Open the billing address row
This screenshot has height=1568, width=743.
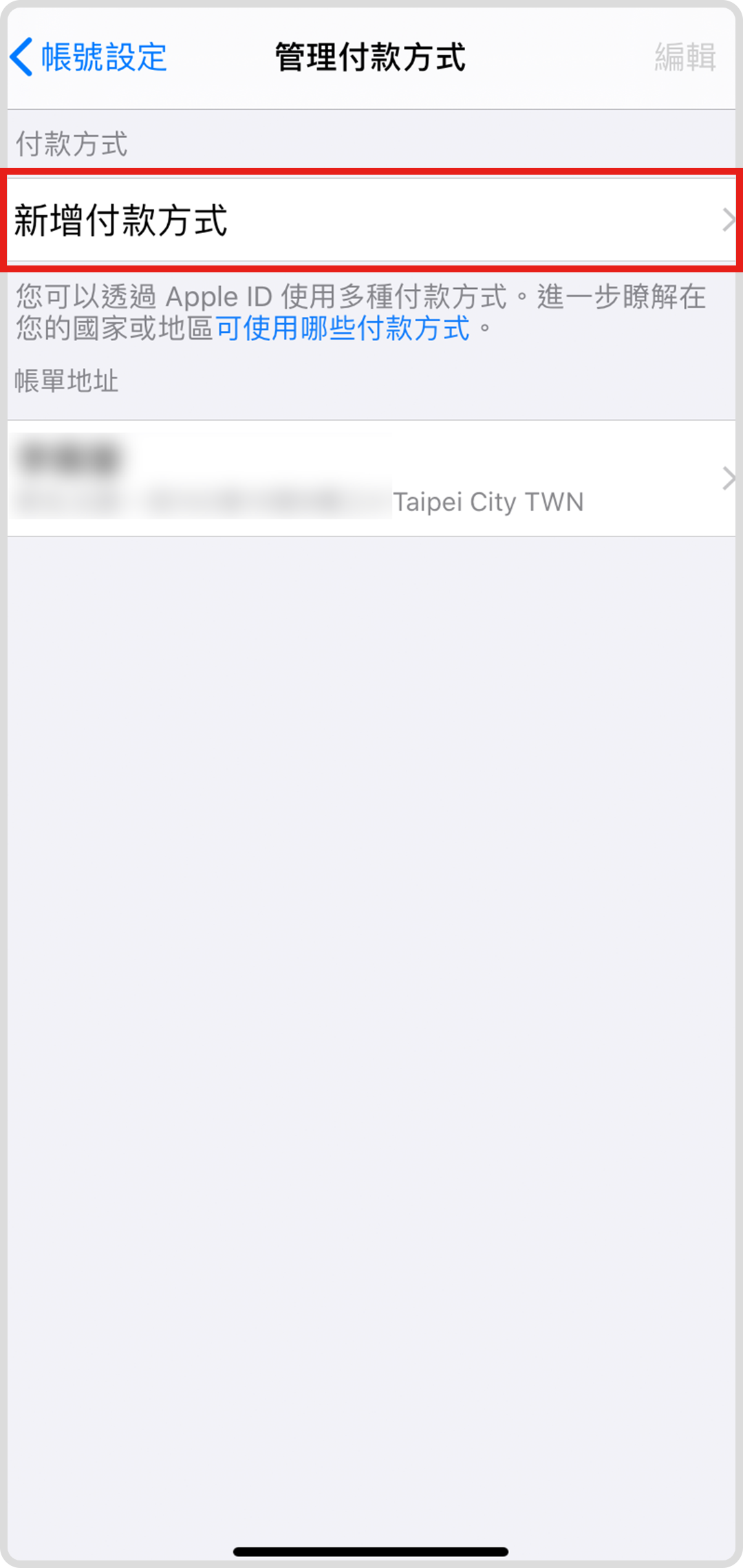371,478
